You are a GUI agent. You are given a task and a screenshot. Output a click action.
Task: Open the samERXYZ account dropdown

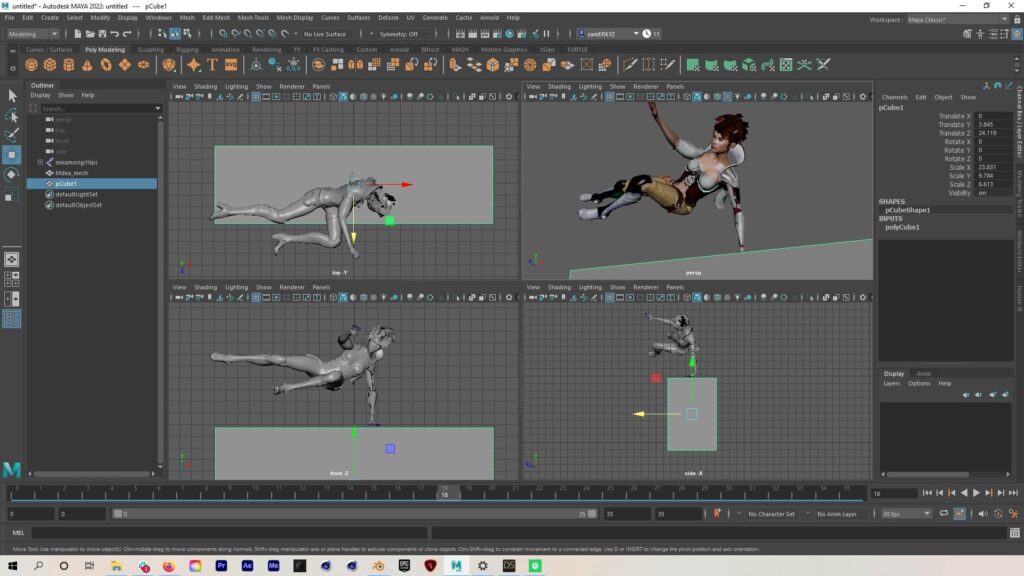click(x=609, y=34)
